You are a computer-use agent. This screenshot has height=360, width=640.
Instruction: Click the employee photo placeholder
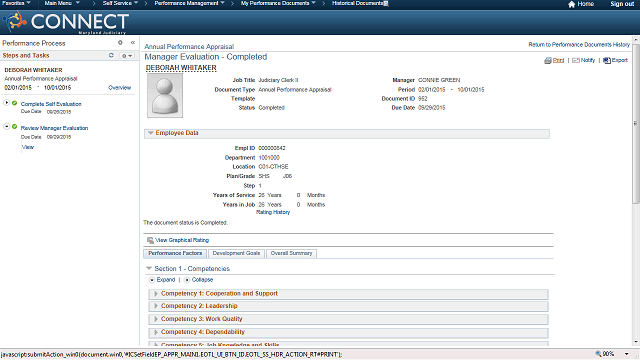click(165, 96)
